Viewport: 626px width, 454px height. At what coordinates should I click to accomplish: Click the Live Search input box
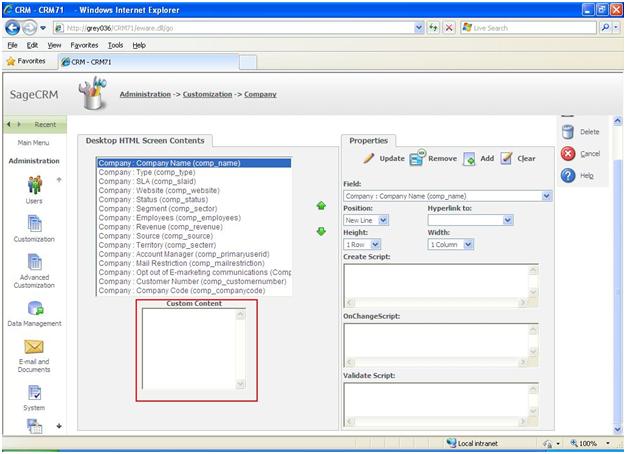point(529,28)
